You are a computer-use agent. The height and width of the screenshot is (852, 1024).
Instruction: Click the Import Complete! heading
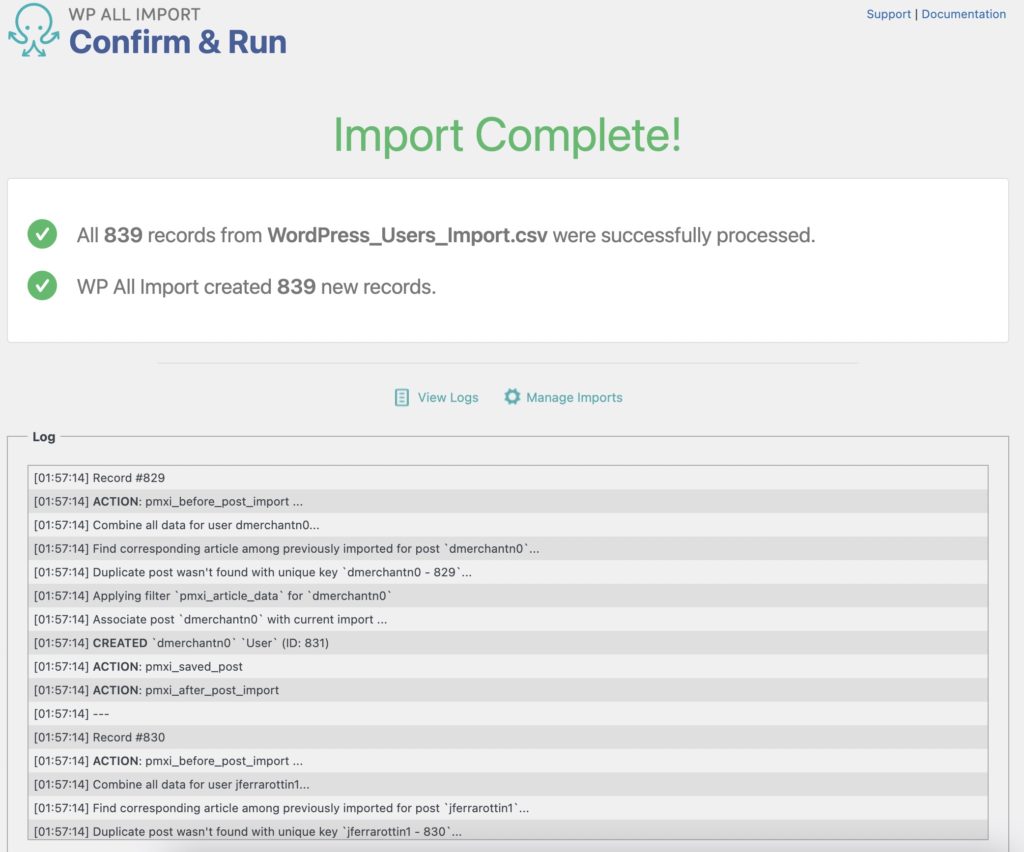tap(511, 136)
